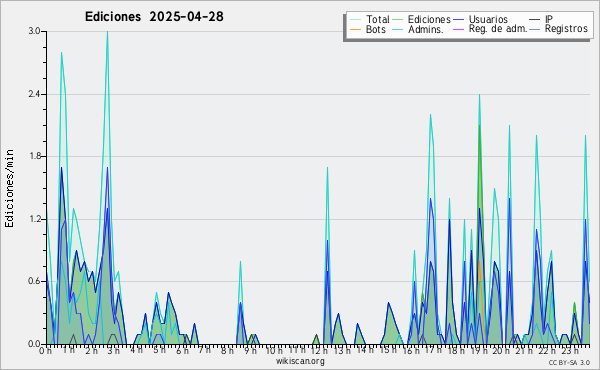This screenshot has height=370, width=600.
Task: Click the Admins. legend label
Action: tap(426, 29)
